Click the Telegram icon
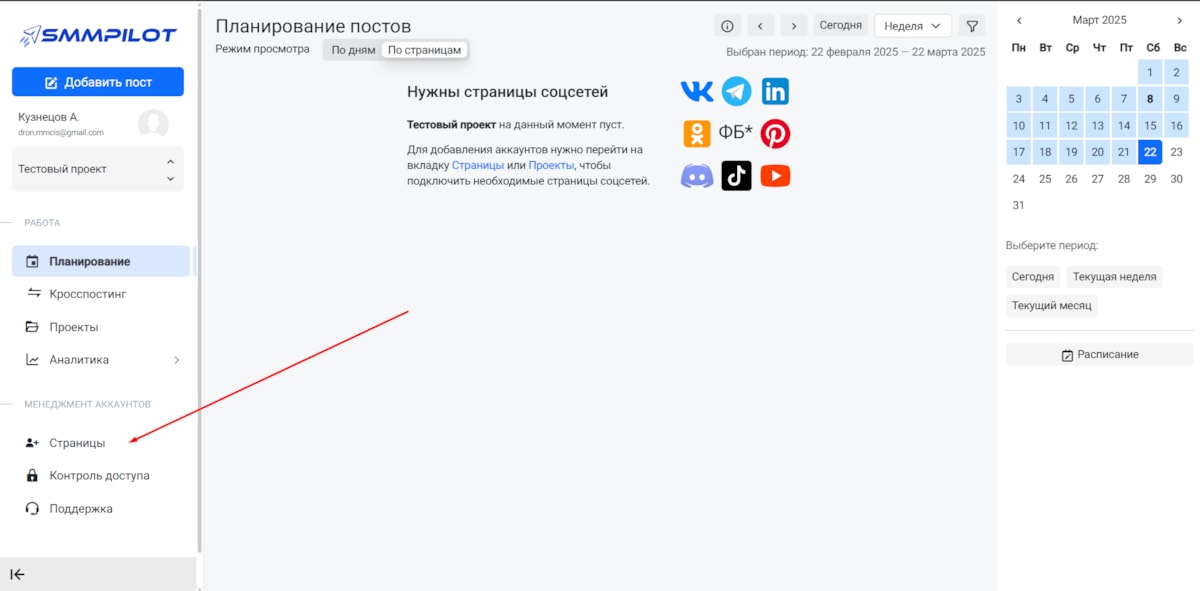 737,92
